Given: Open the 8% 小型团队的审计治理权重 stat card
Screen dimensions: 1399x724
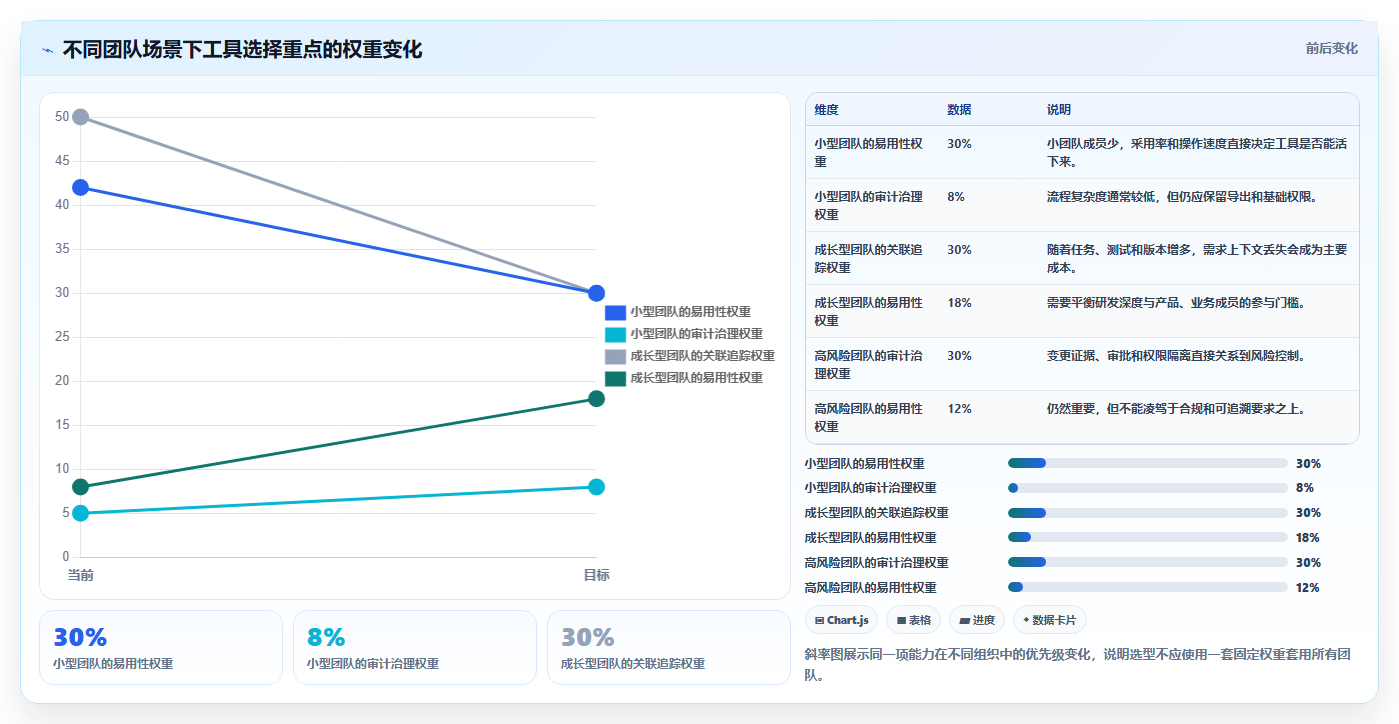Looking at the screenshot, I should coord(415,647).
